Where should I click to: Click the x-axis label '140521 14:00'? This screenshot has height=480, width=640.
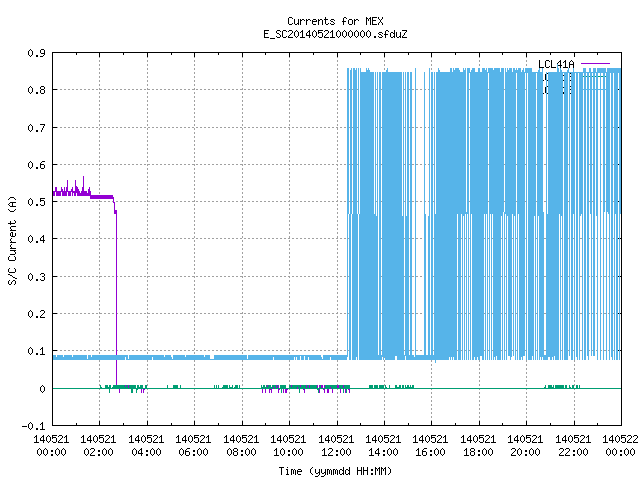click(x=383, y=446)
